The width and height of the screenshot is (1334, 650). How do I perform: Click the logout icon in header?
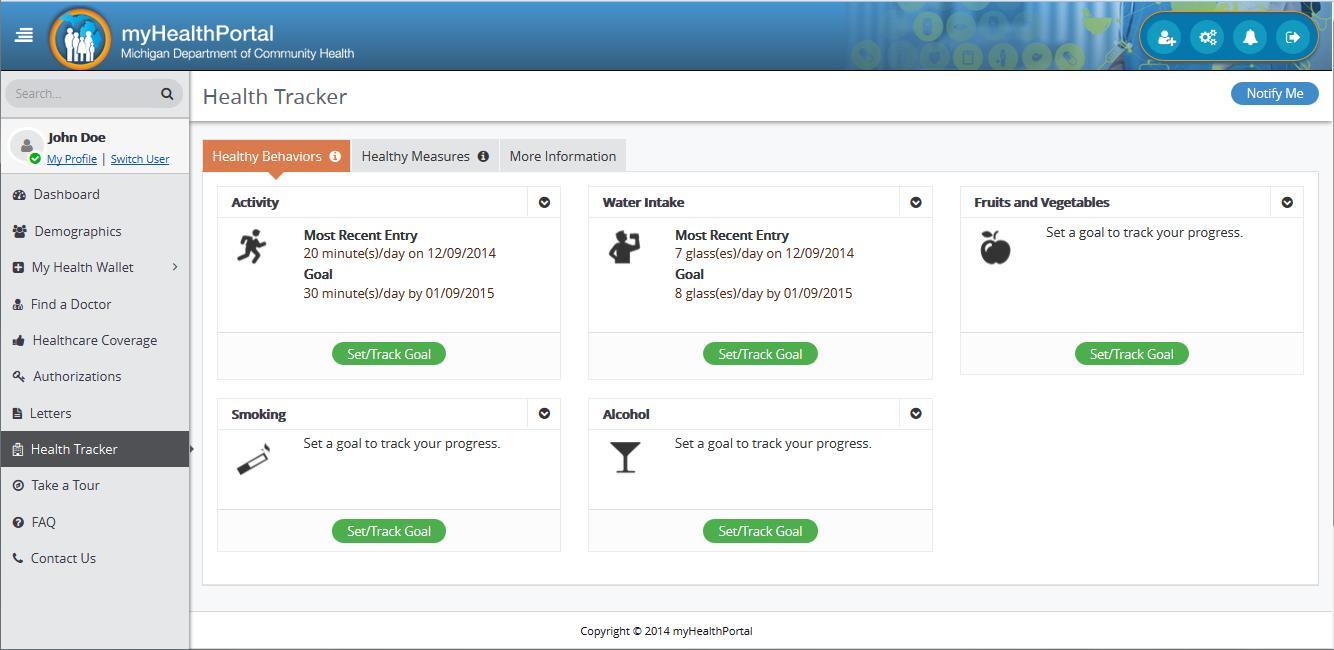pos(1292,37)
